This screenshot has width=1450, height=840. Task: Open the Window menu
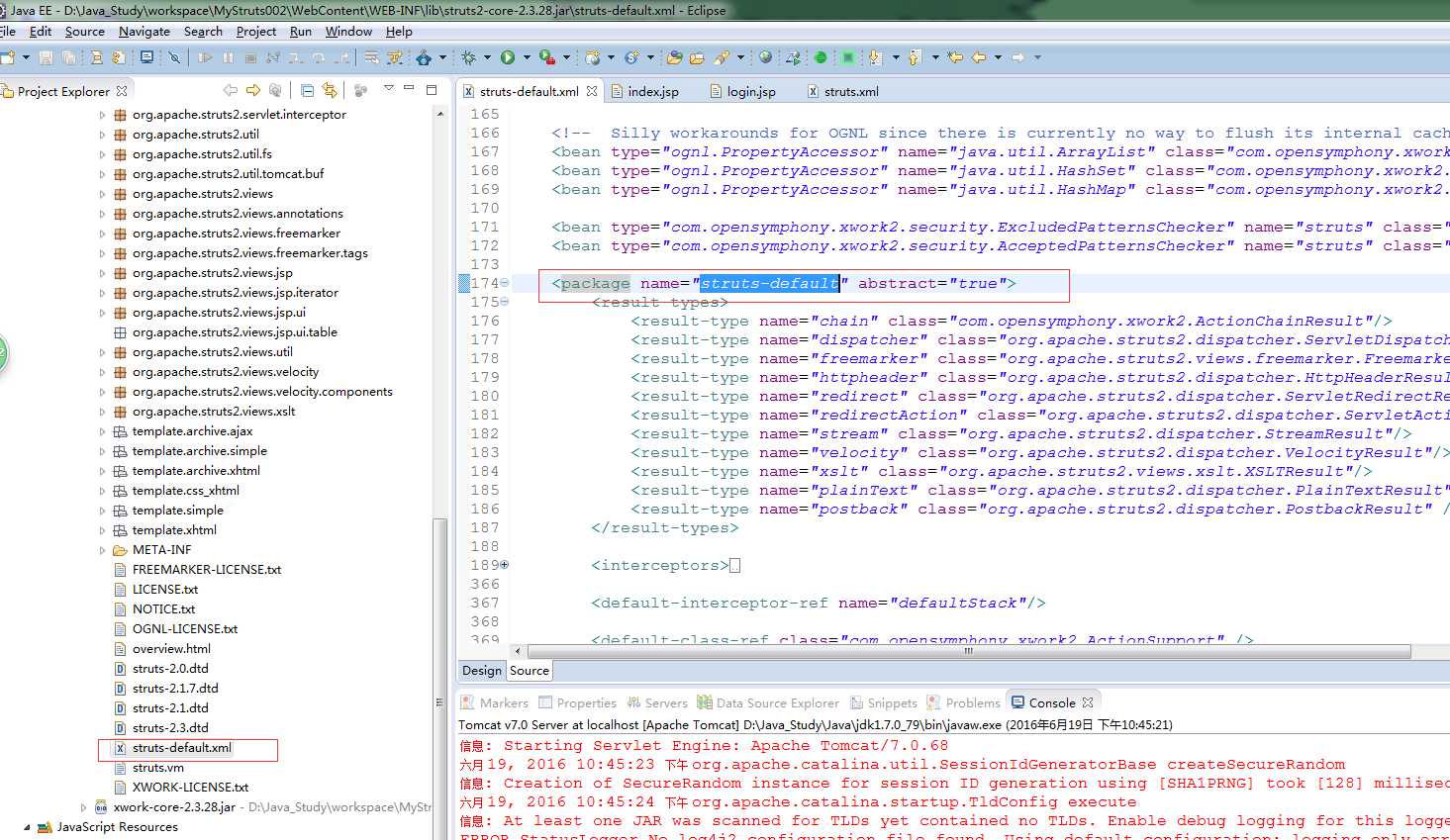tap(348, 32)
